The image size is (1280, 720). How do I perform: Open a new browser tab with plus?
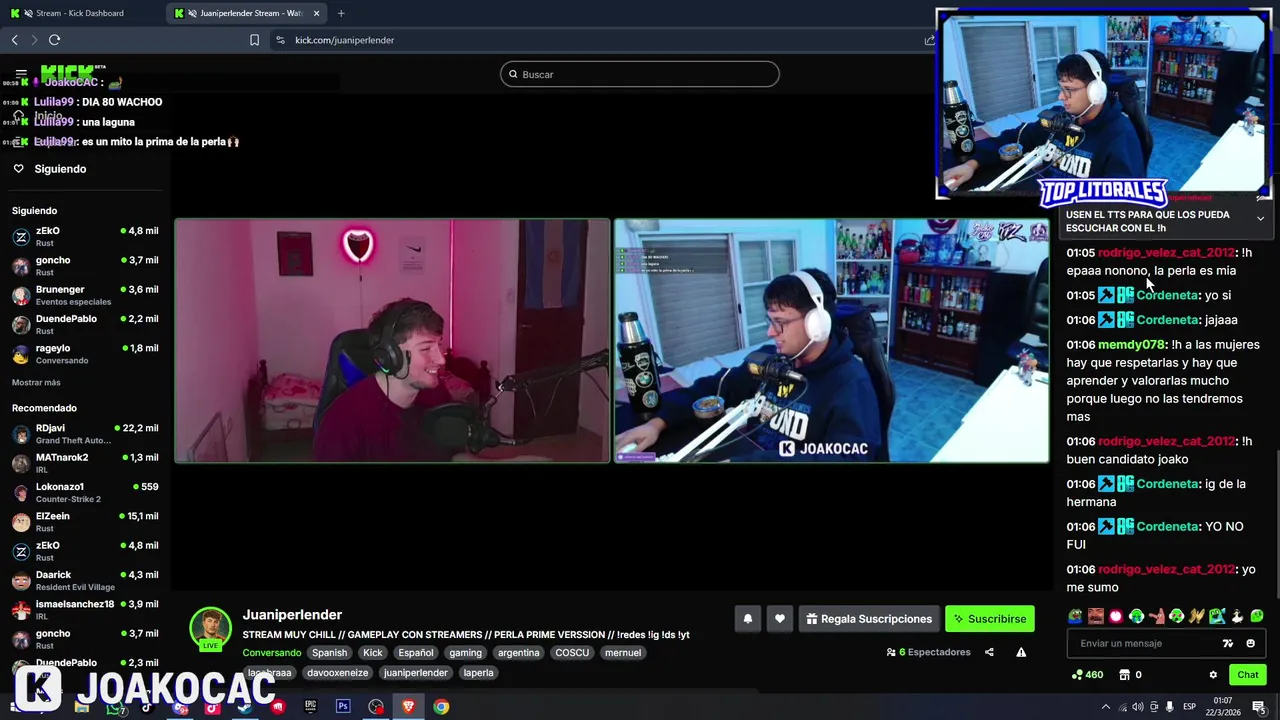pyautogui.click(x=341, y=13)
